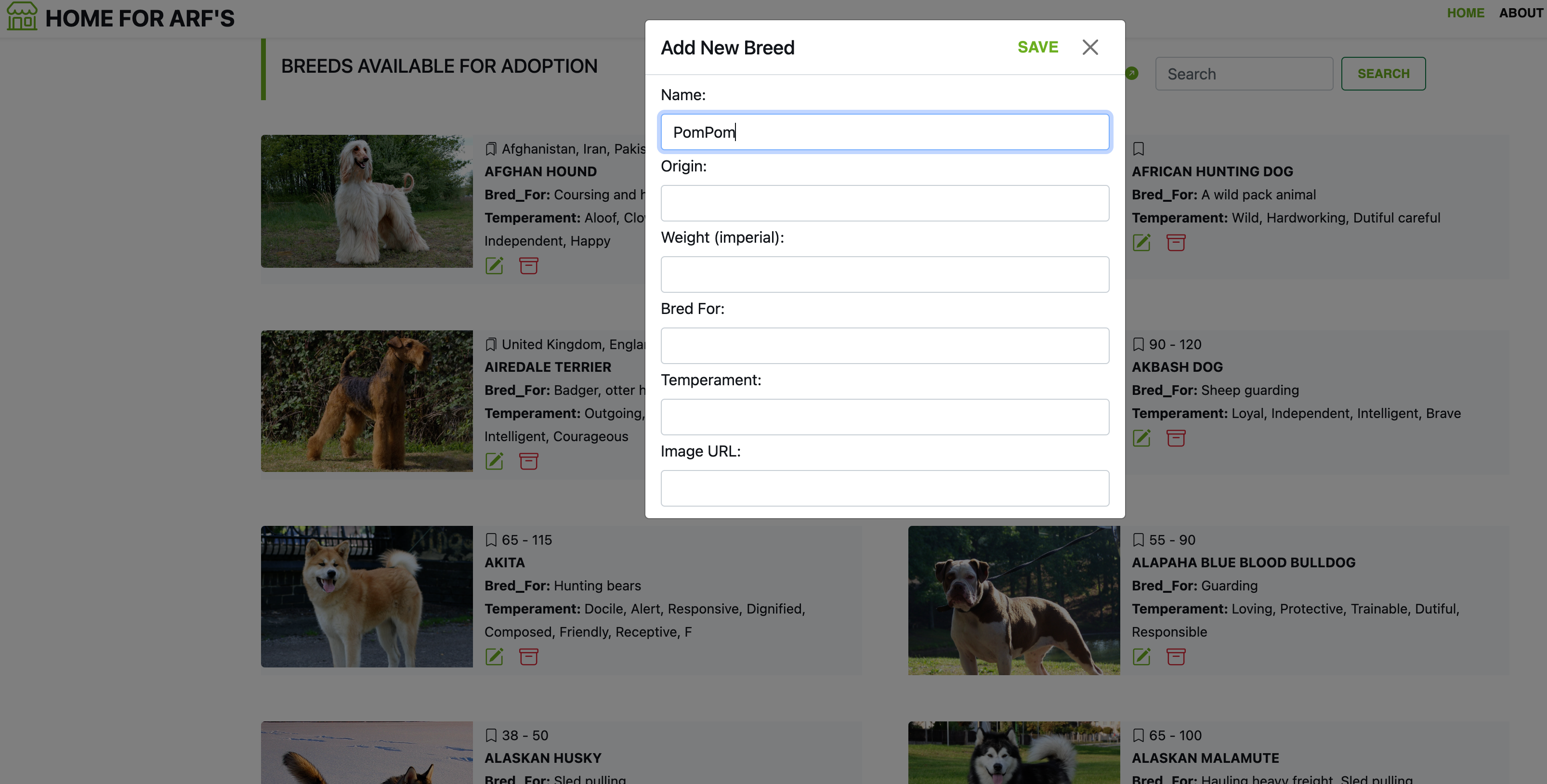
Task: Edit the African Hunting Dog entry
Action: click(1141, 243)
